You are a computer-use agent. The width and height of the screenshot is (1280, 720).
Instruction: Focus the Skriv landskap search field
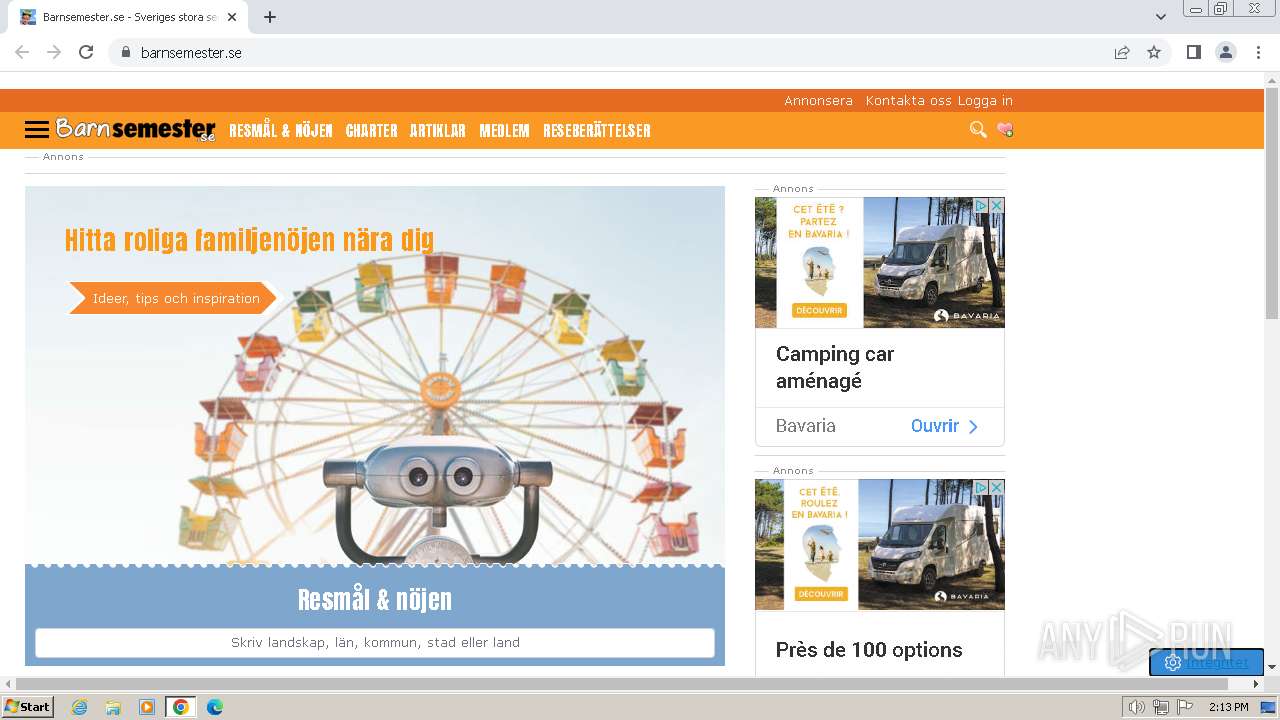pyautogui.click(x=375, y=643)
